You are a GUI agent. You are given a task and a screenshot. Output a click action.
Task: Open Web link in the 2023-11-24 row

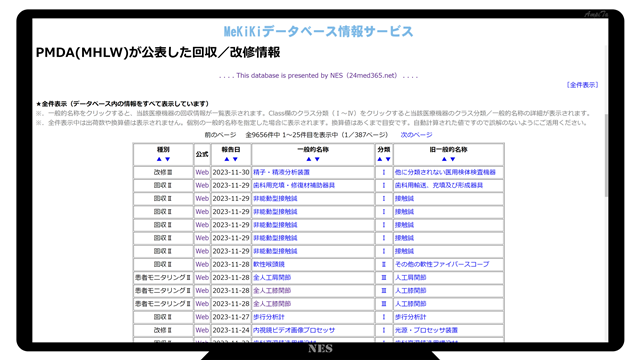coord(202,330)
